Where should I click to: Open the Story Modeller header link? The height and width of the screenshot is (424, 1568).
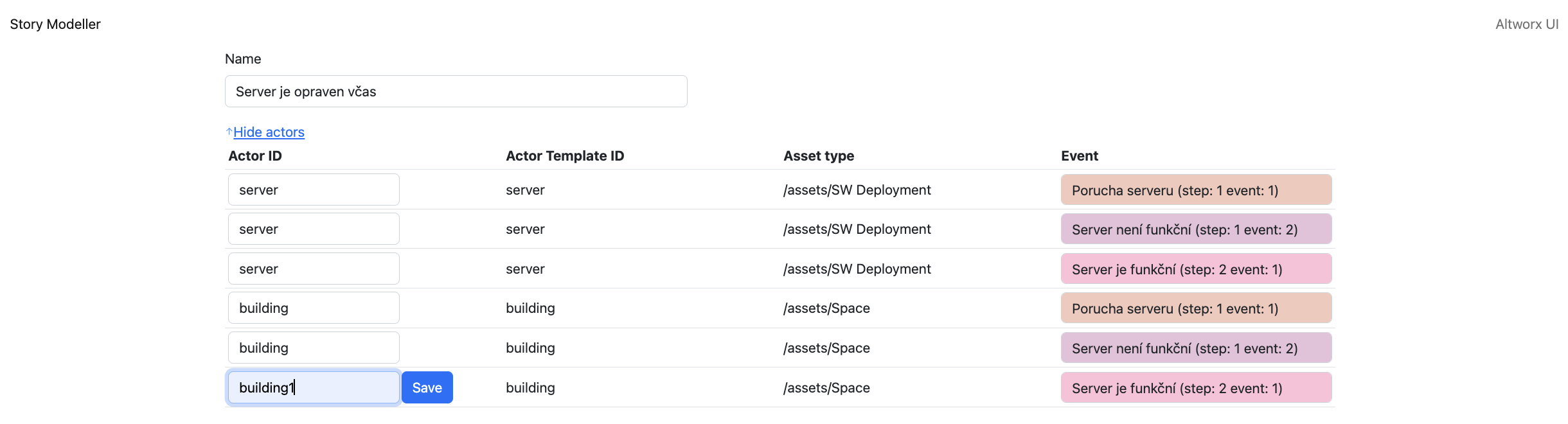(55, 24)
